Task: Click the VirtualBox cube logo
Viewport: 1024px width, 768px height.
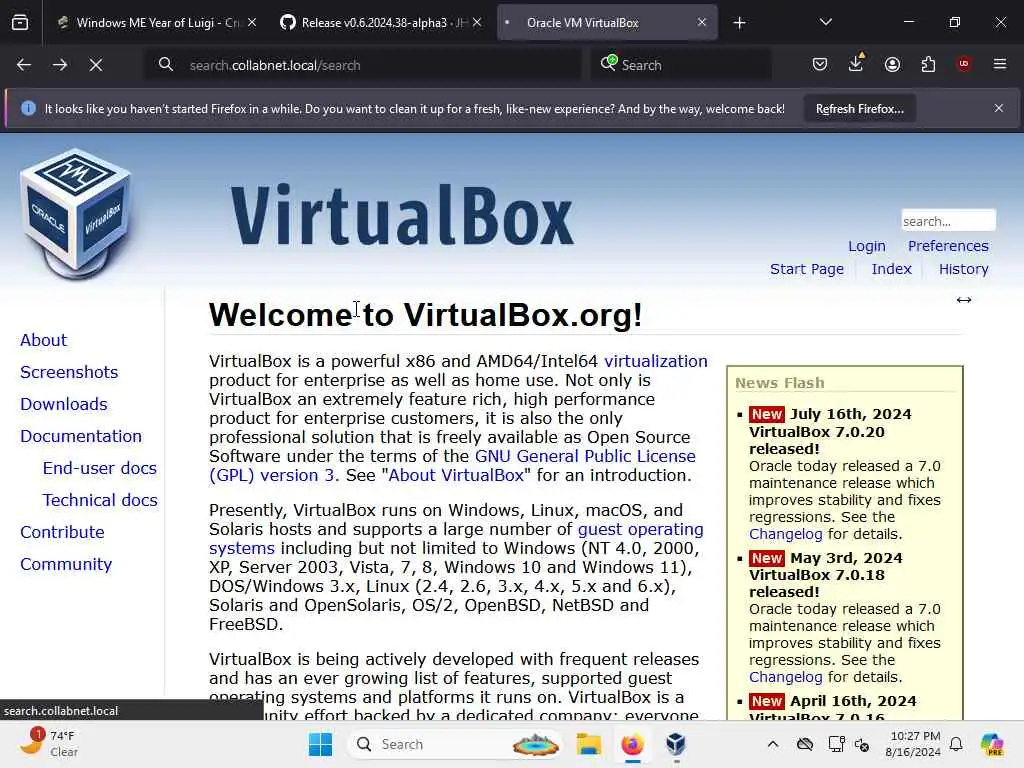Action: click(x=76, y=214)
